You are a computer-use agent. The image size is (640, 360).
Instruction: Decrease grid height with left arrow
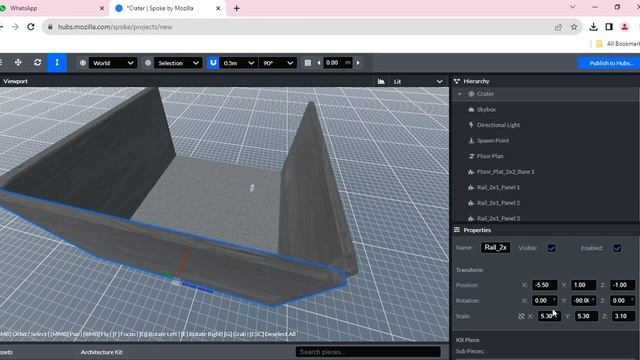[x=319, y=63]
